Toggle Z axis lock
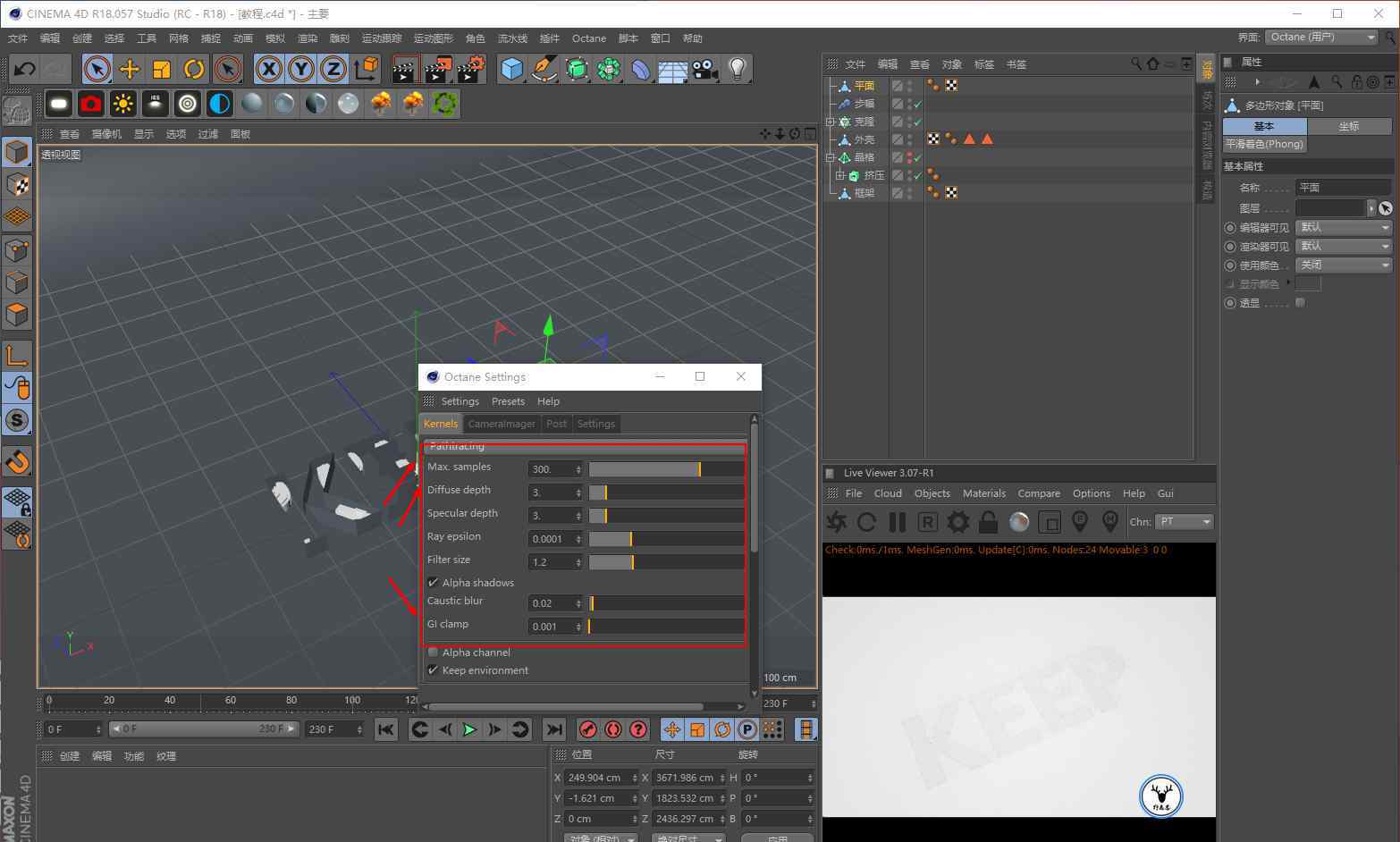The height and width of the screenshot is (842, 1400). tap(333, 69)
